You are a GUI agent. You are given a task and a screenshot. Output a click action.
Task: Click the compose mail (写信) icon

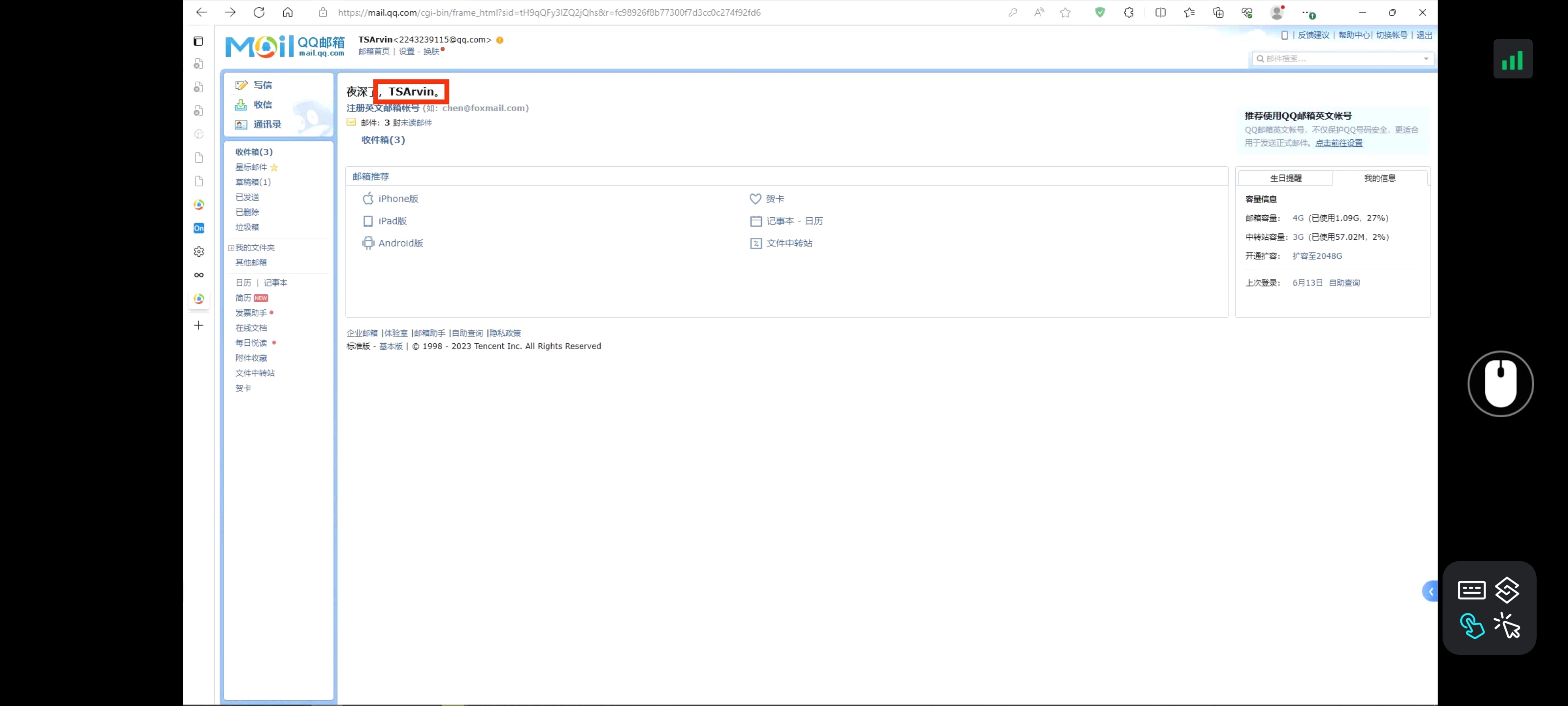pyautogui.click(x=241, y=85)
